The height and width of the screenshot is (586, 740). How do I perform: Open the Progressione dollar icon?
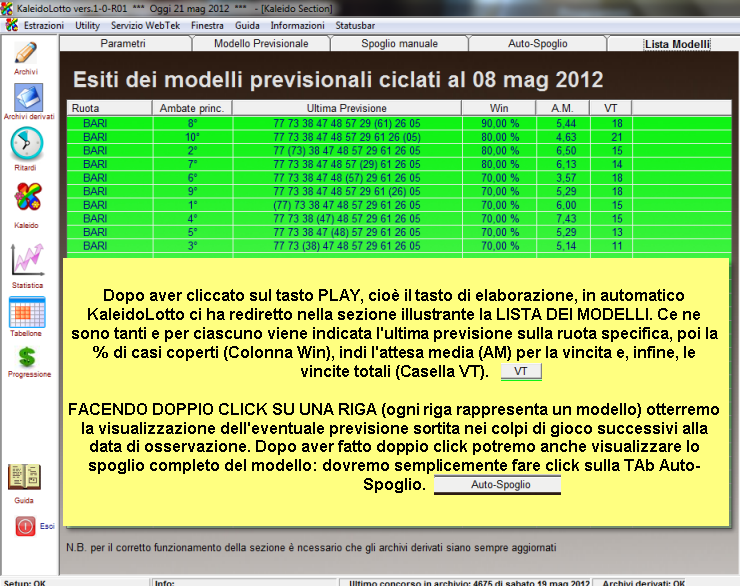(27, 357)
